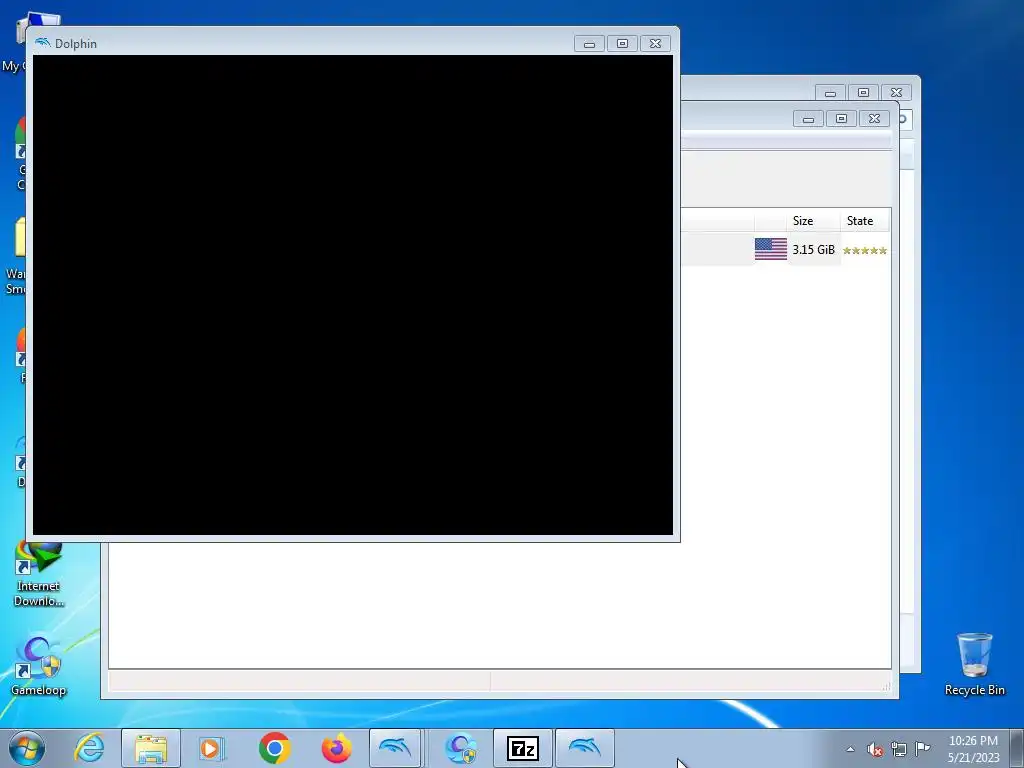1024x768 pixels.
Task: Launch Internet Explorer from the taskbar
Action: [89, 748]
